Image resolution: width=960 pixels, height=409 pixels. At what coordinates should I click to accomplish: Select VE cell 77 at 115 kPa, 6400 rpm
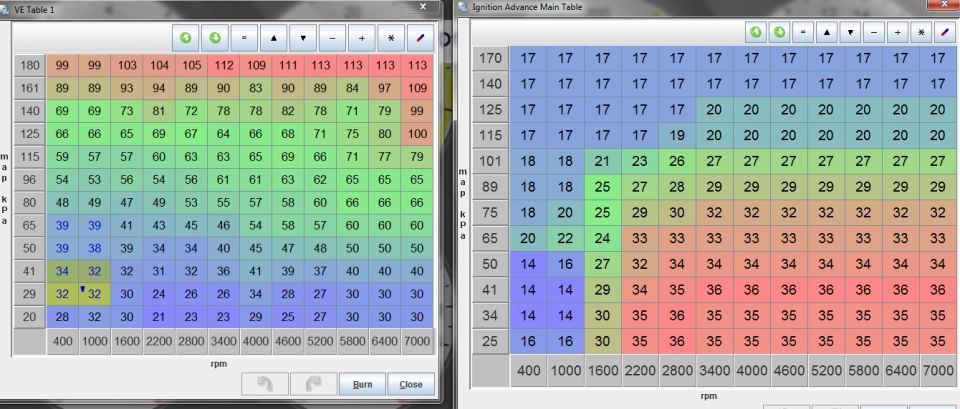pos(384,157)
